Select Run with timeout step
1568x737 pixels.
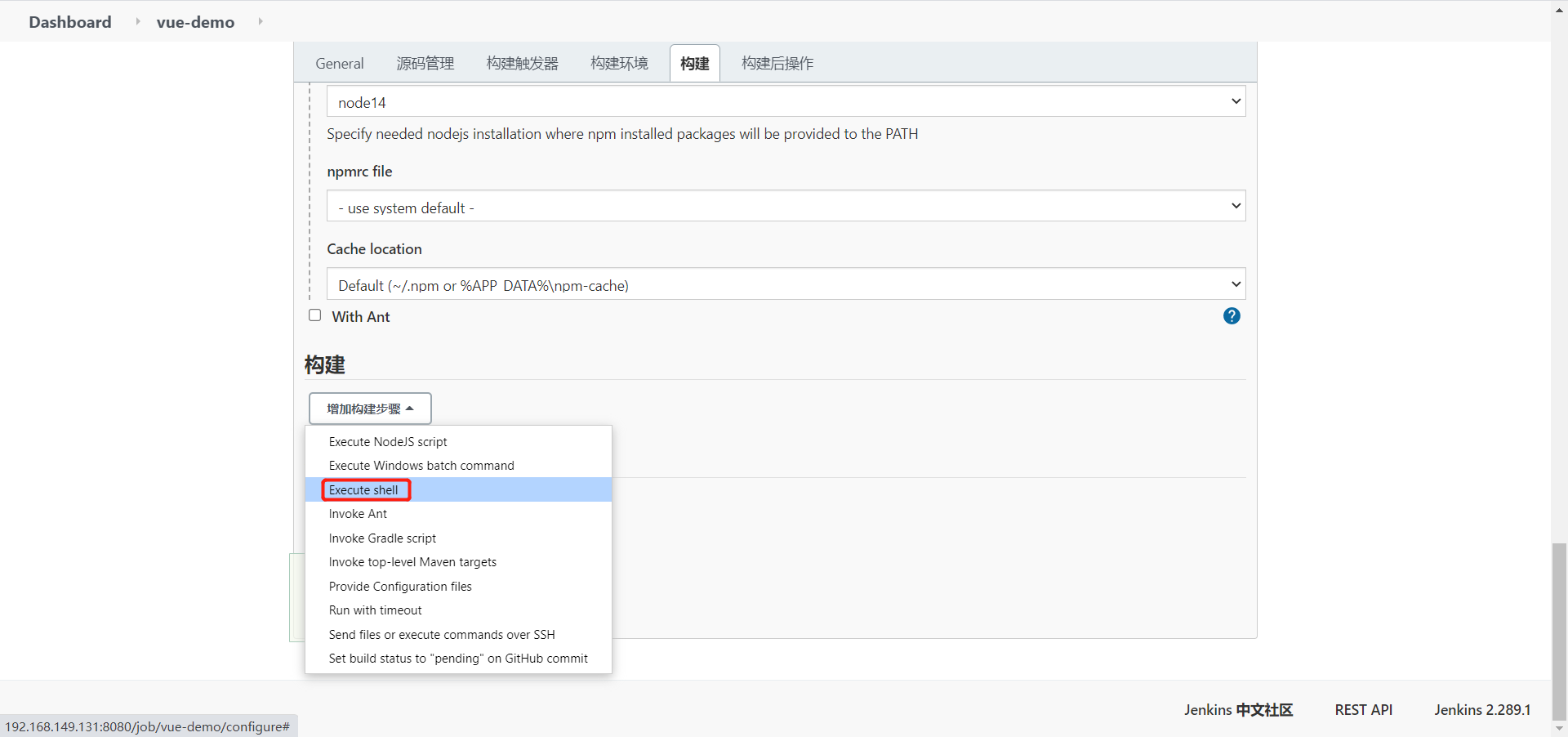point(458,610)
